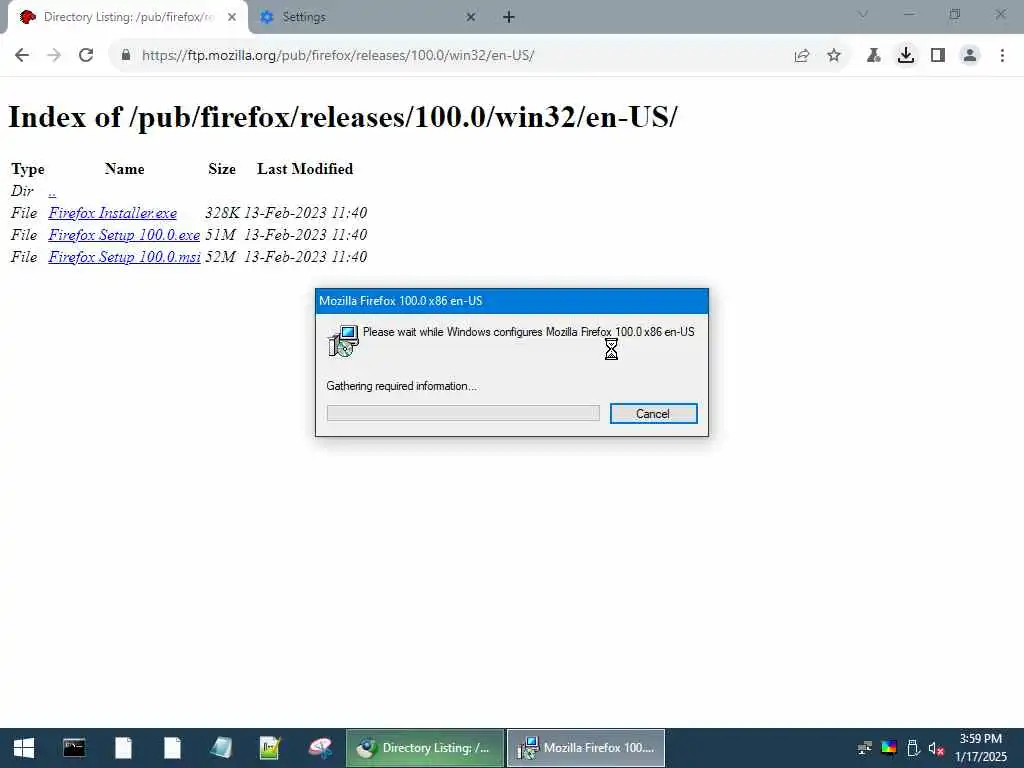Click the 'Gathering required information...' status text

pos(402,386)
